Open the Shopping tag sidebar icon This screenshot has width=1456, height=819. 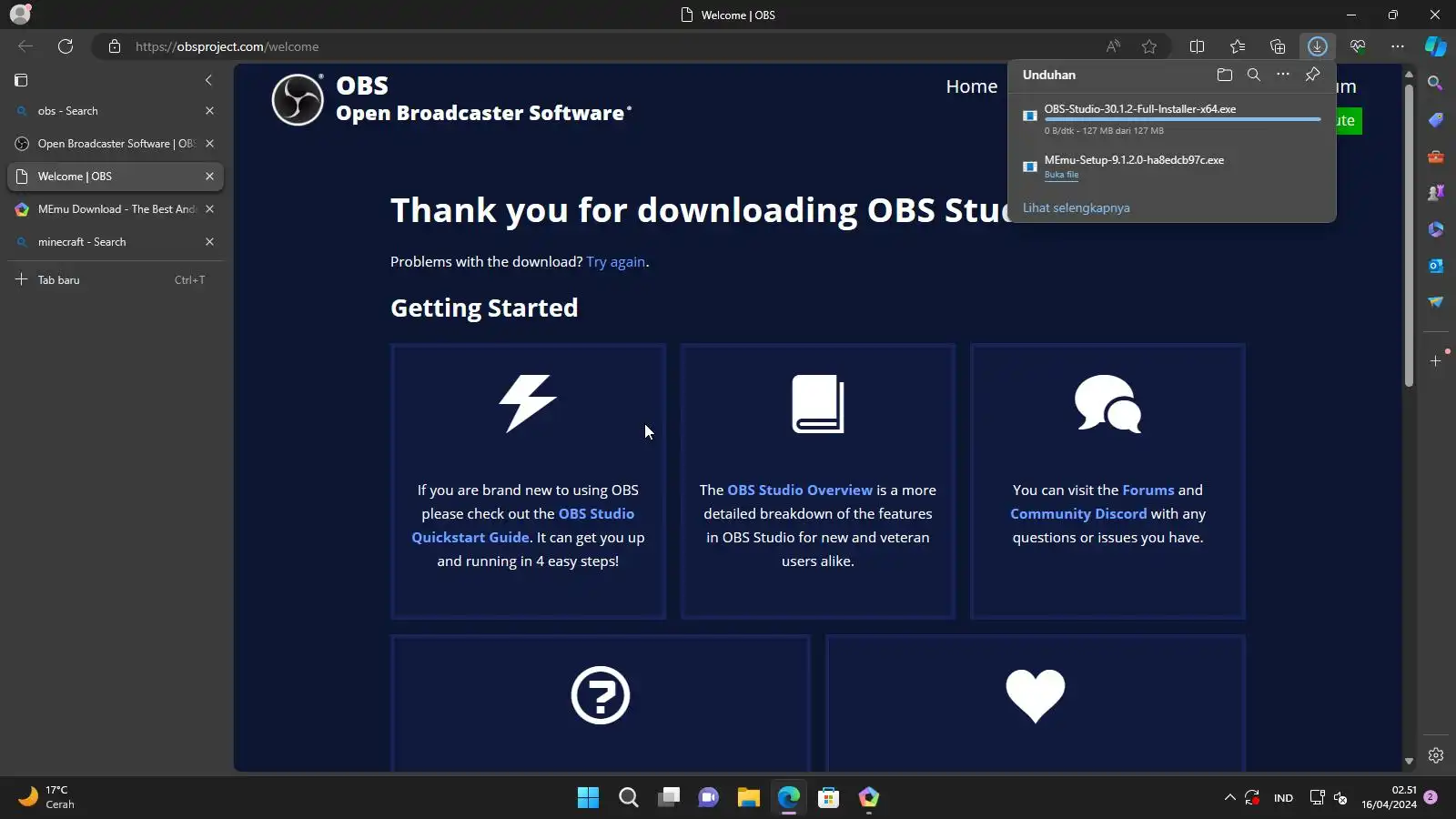click(1436, 120)
